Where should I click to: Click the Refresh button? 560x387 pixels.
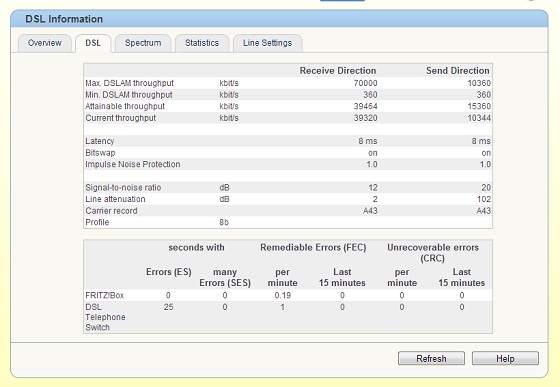tap(431, 358)
